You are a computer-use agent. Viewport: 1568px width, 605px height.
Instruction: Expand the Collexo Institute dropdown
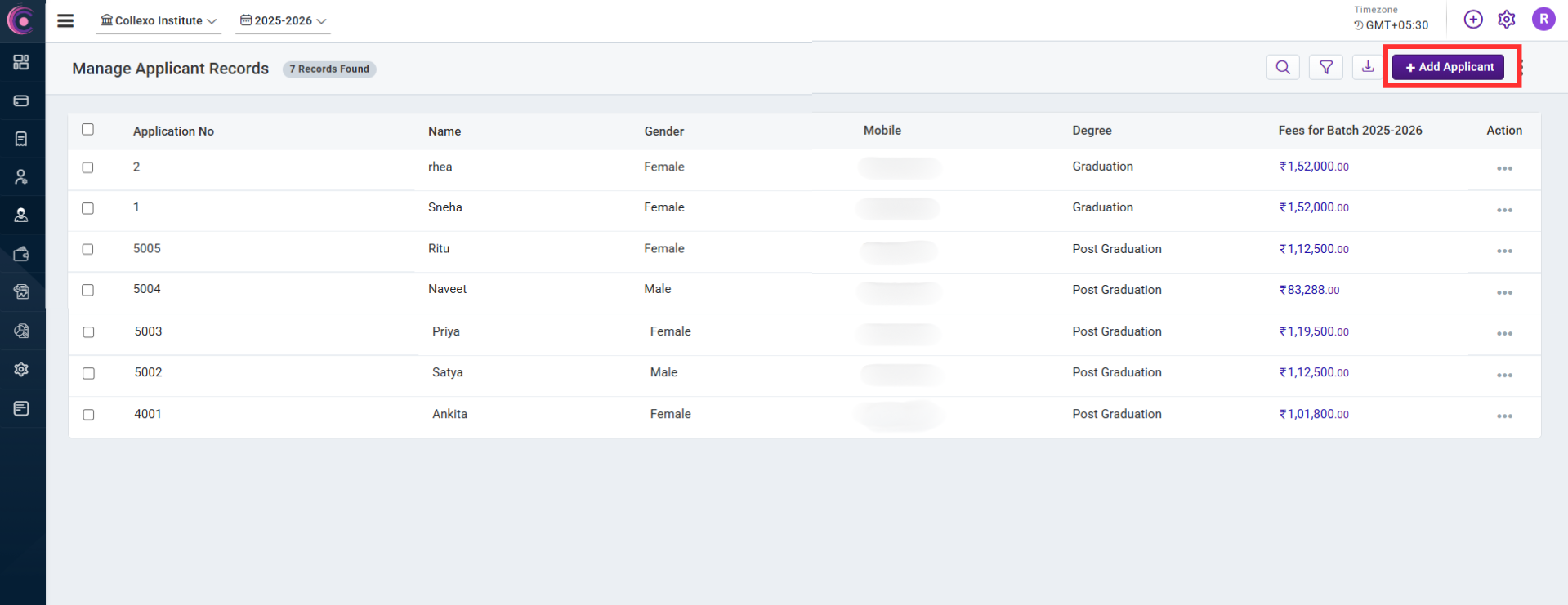(x=159, y=20)
